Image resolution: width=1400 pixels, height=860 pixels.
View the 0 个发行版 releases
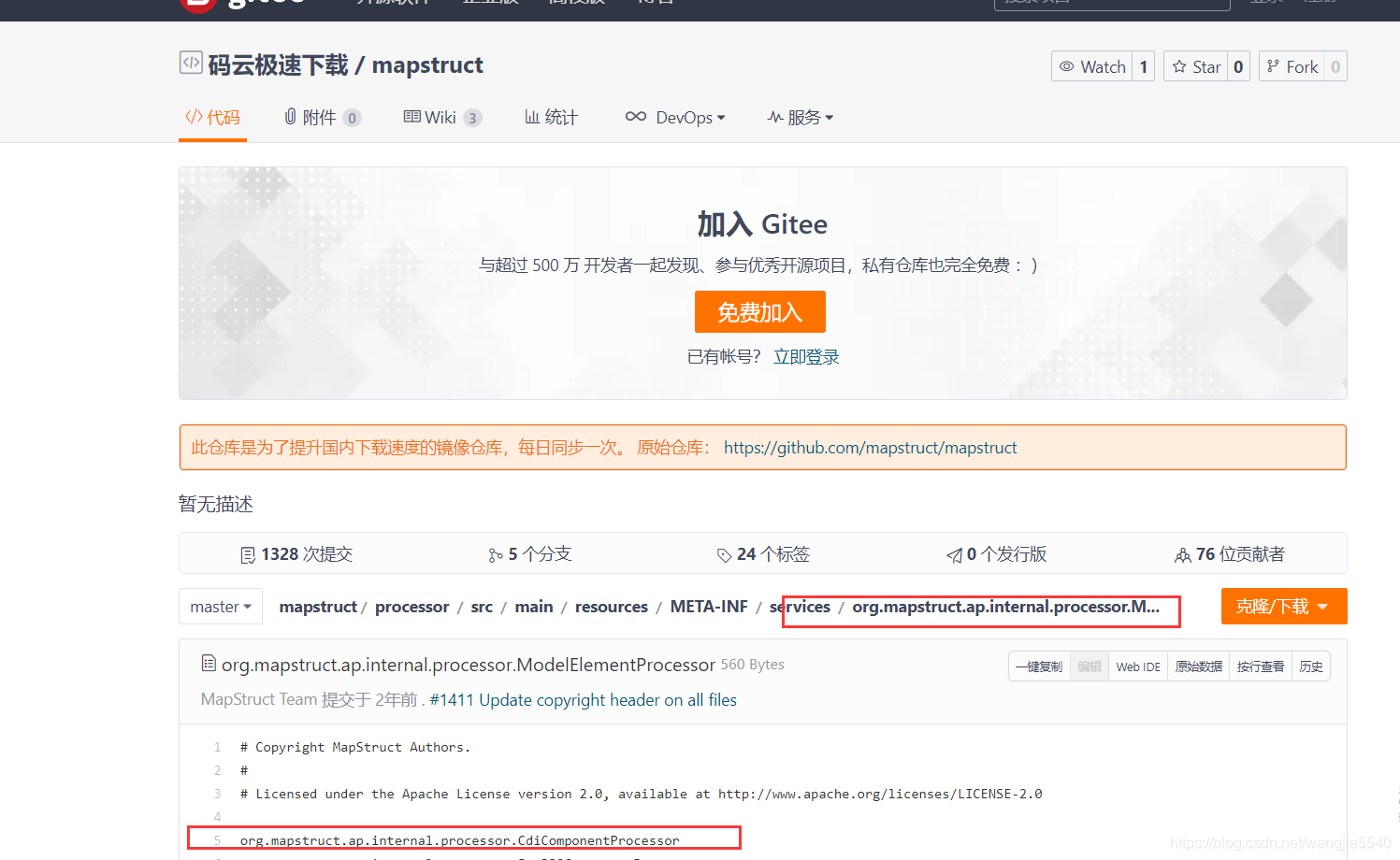coord(996,554)
